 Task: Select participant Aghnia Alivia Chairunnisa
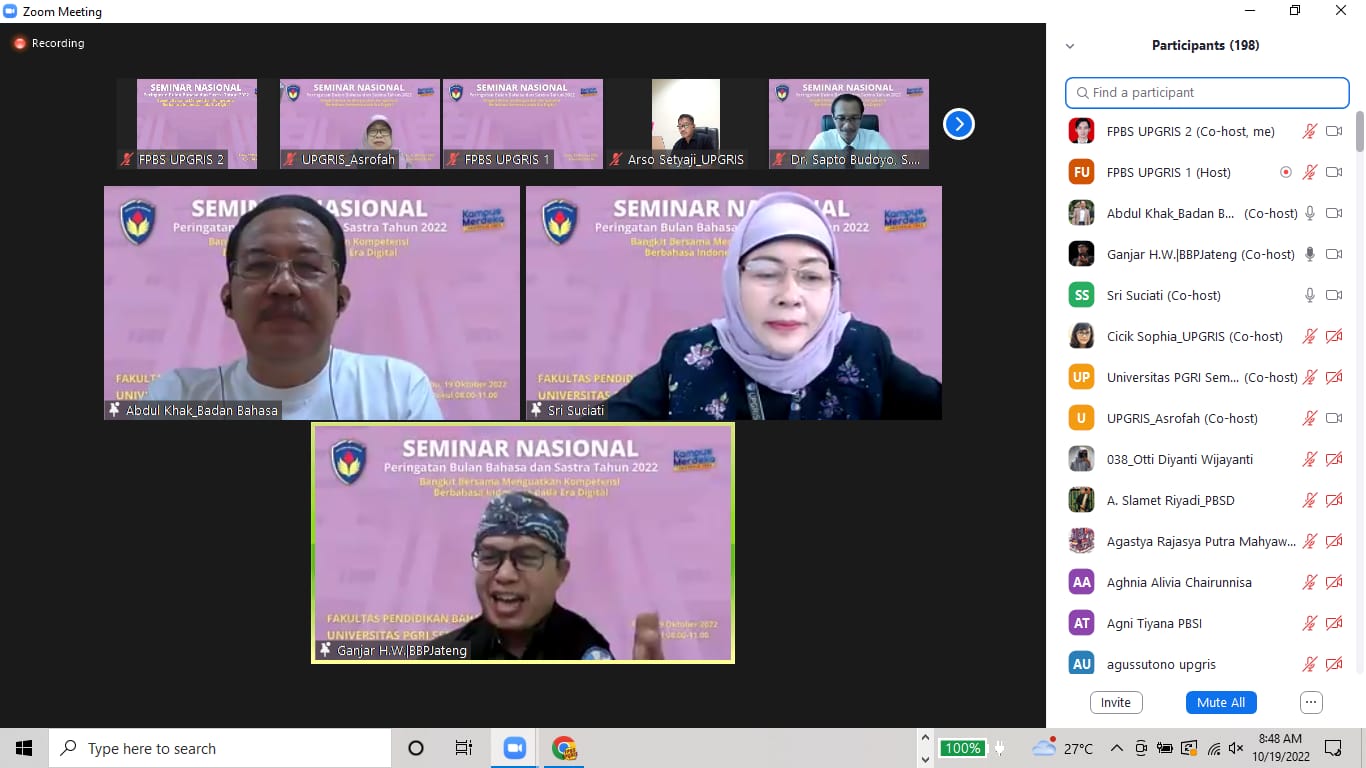point(1179,582)
